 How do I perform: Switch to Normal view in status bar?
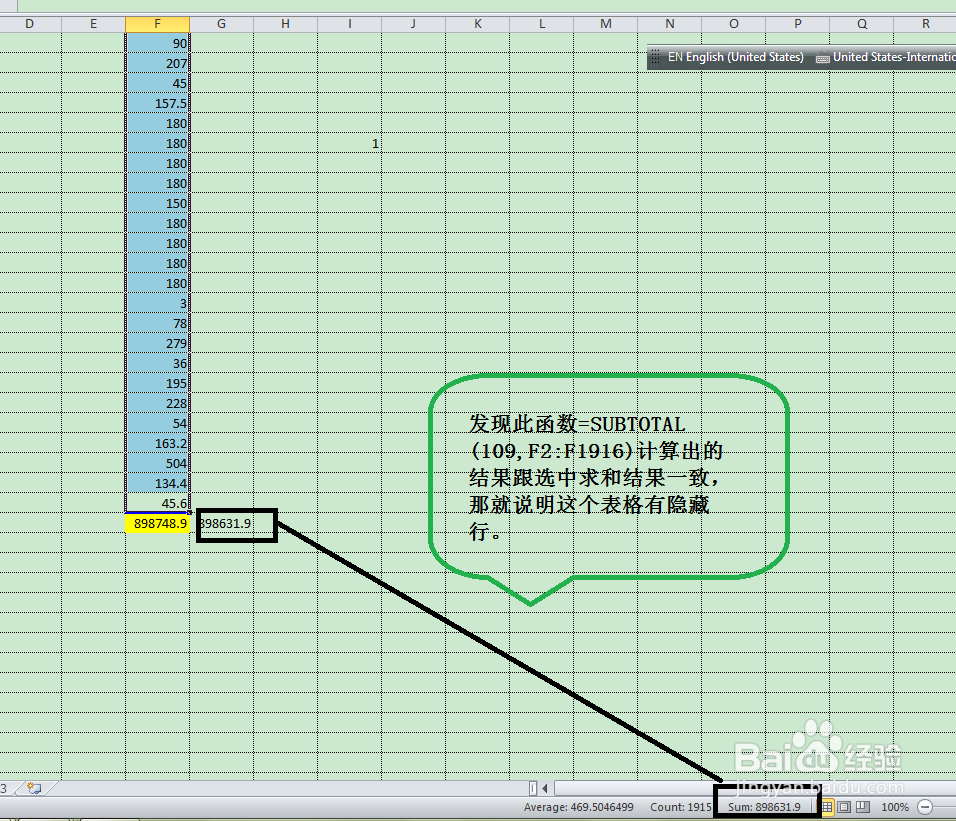tap(827, 807)
